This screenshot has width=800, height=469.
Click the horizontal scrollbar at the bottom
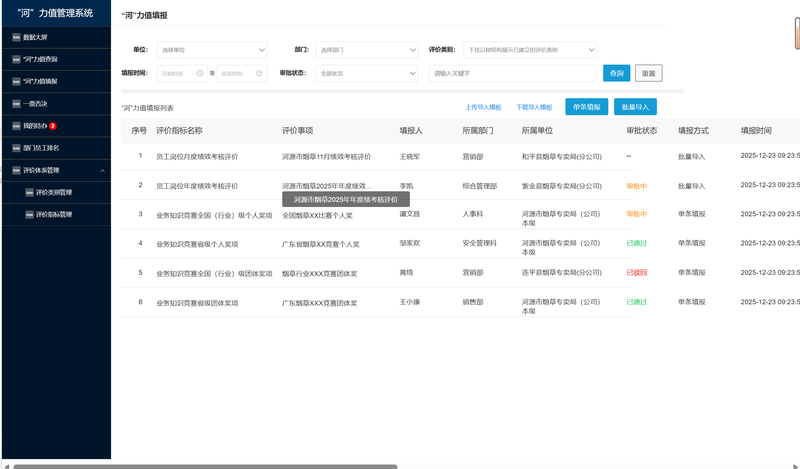coord(200,466)
